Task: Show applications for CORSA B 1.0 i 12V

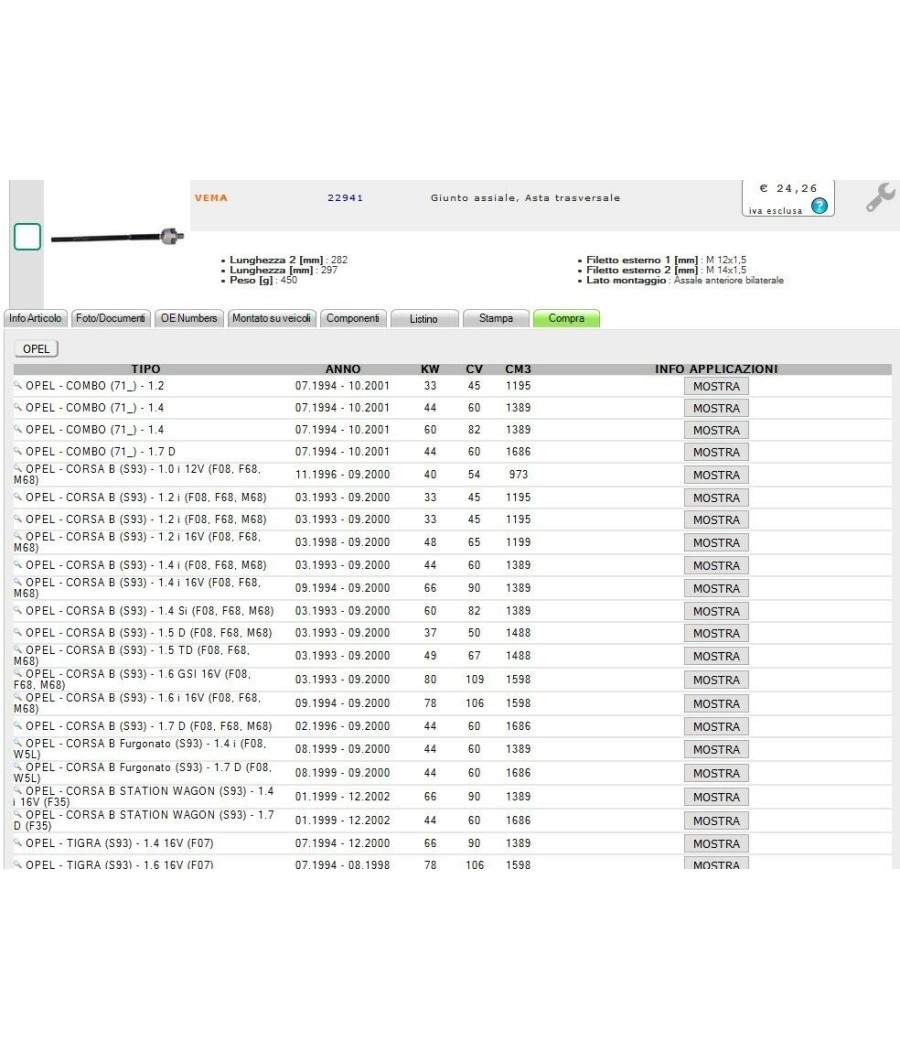Action: click(x=717, y=475)
